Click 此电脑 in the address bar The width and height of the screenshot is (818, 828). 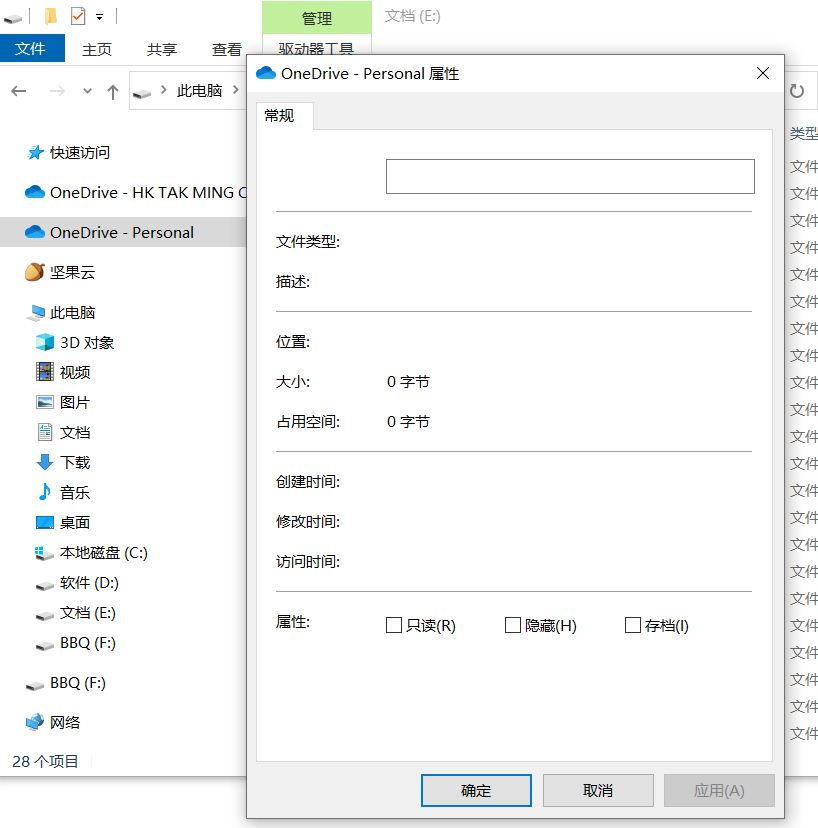coord(200,91)
